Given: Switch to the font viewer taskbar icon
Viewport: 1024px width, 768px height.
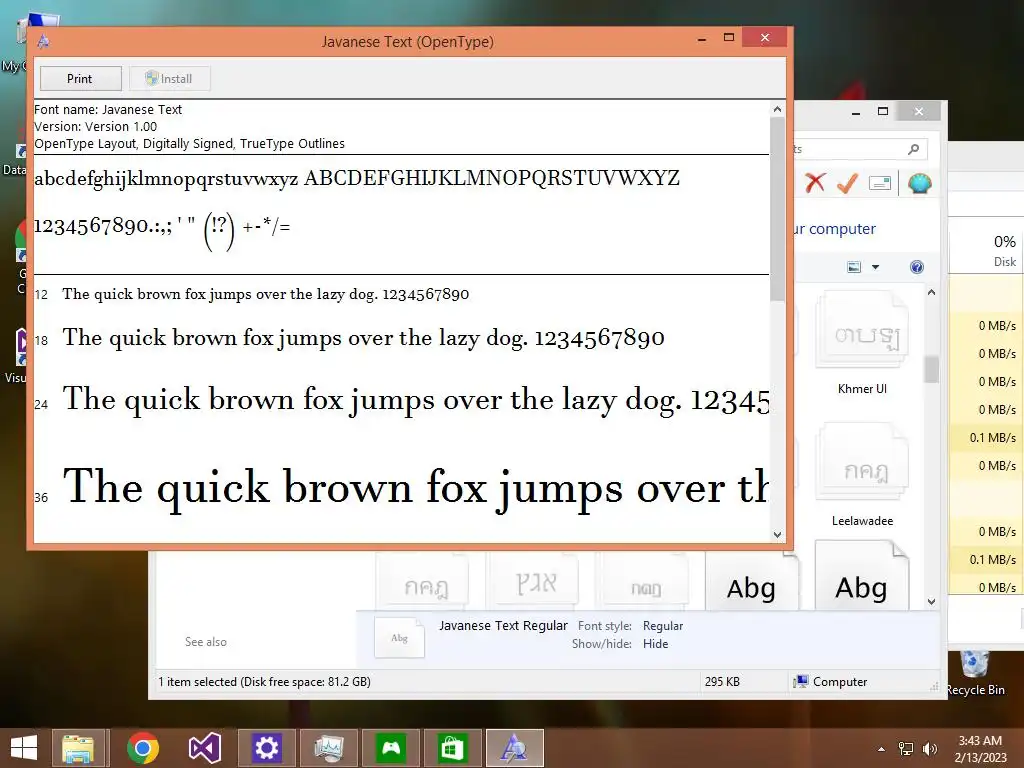Looking at the screenshot, I should tap(515, 748).
